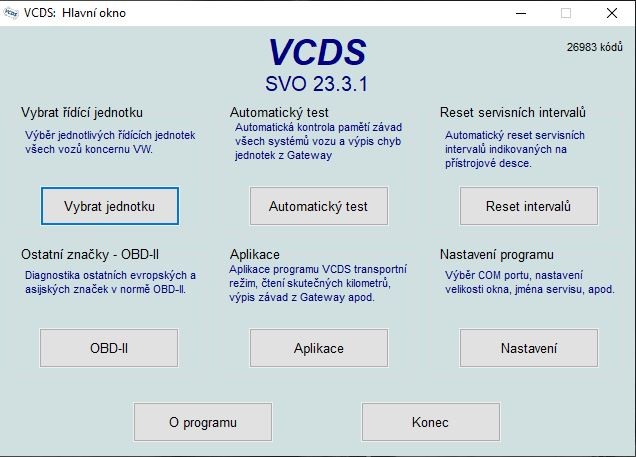Click the Výběr COM portu description
Viewport: 636px width, 457px height.
[x=530, y=282]
